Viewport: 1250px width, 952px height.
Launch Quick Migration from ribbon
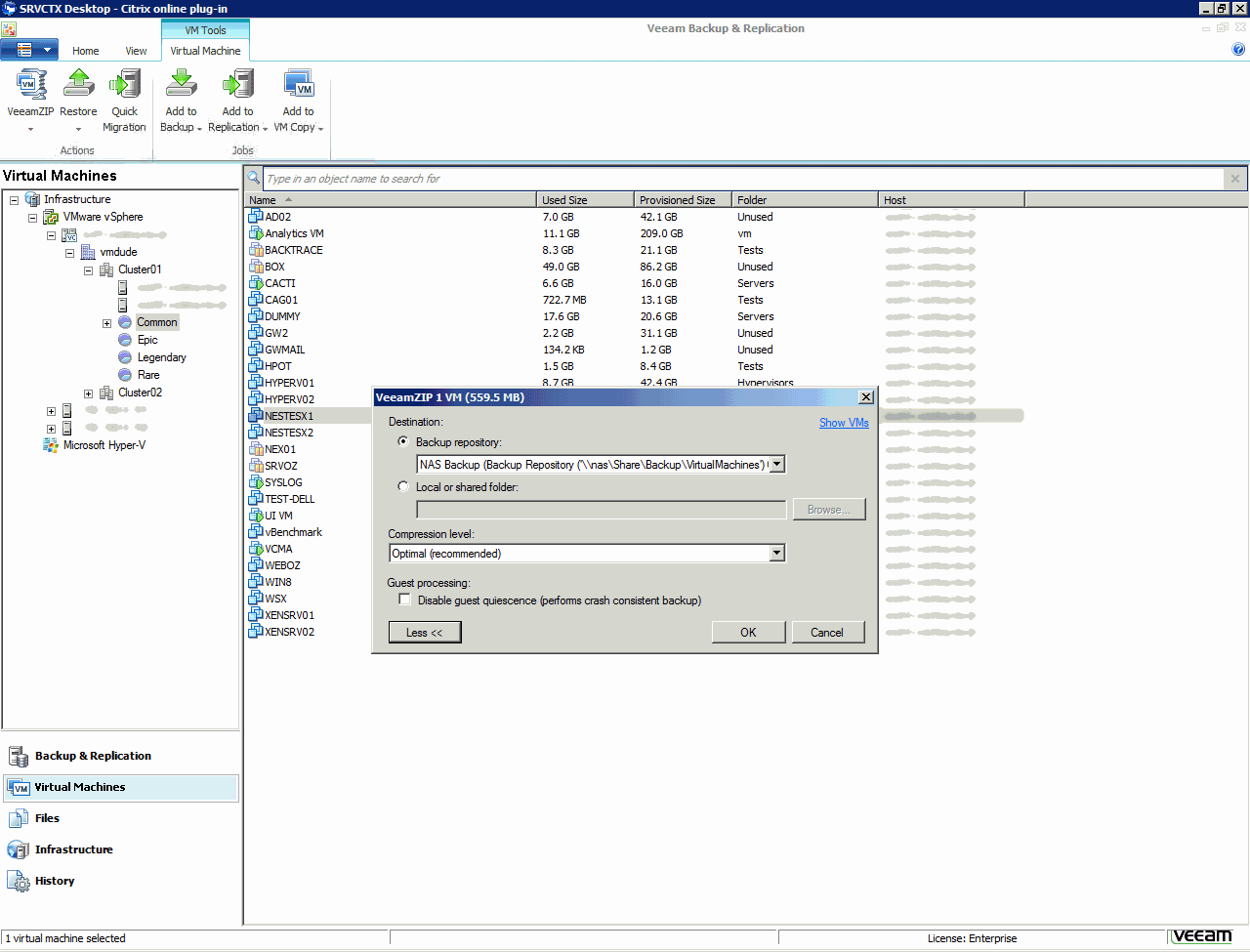coord(124,101)
